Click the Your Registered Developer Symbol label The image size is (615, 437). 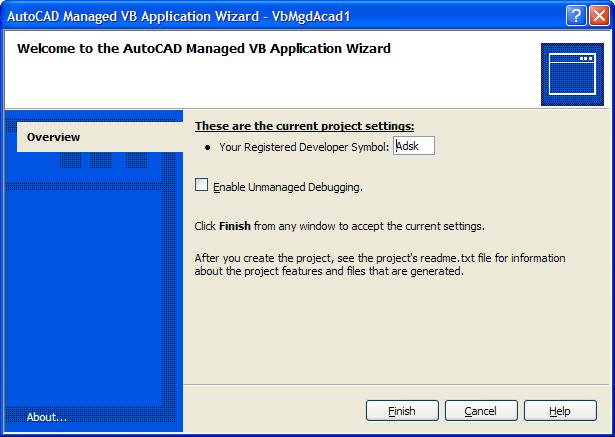pos(303,147)
